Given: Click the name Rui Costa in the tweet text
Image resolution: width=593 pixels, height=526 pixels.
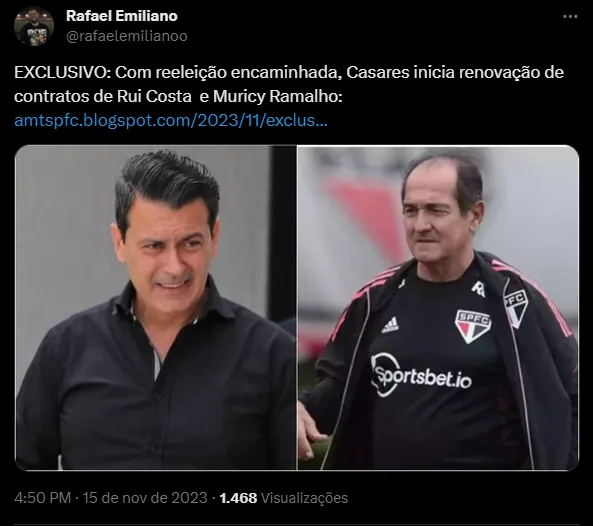Looking at the screenshot, I should 154,96.
